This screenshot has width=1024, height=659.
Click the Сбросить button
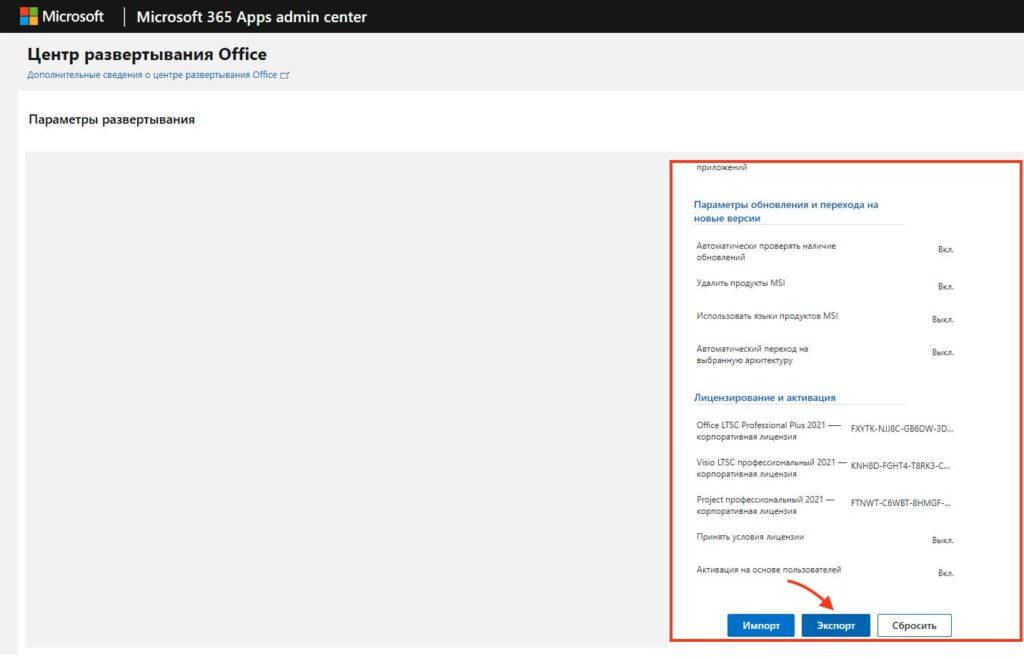tap(914, 625)
